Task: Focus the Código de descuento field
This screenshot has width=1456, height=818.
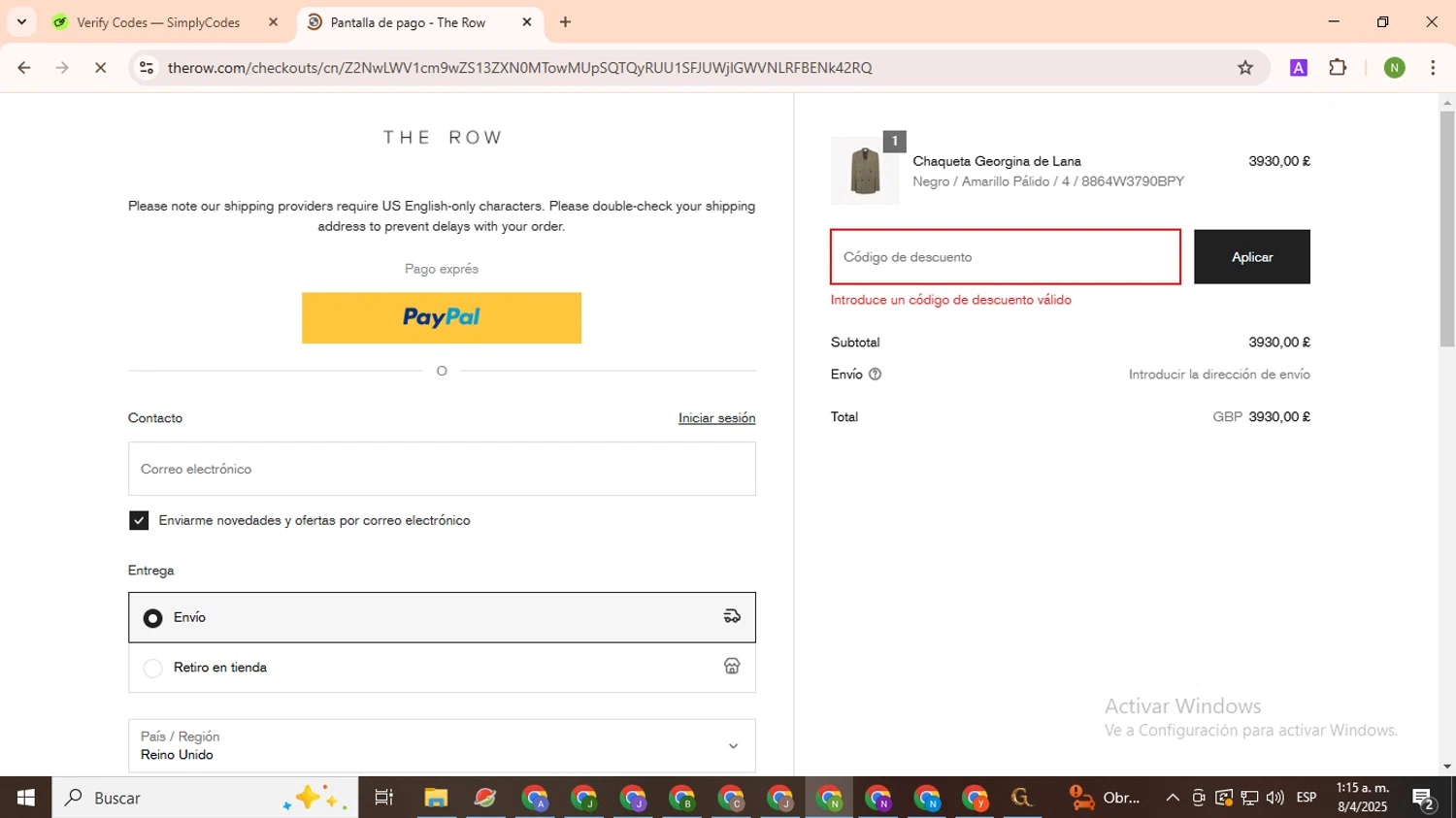Action: [1005, 257]
